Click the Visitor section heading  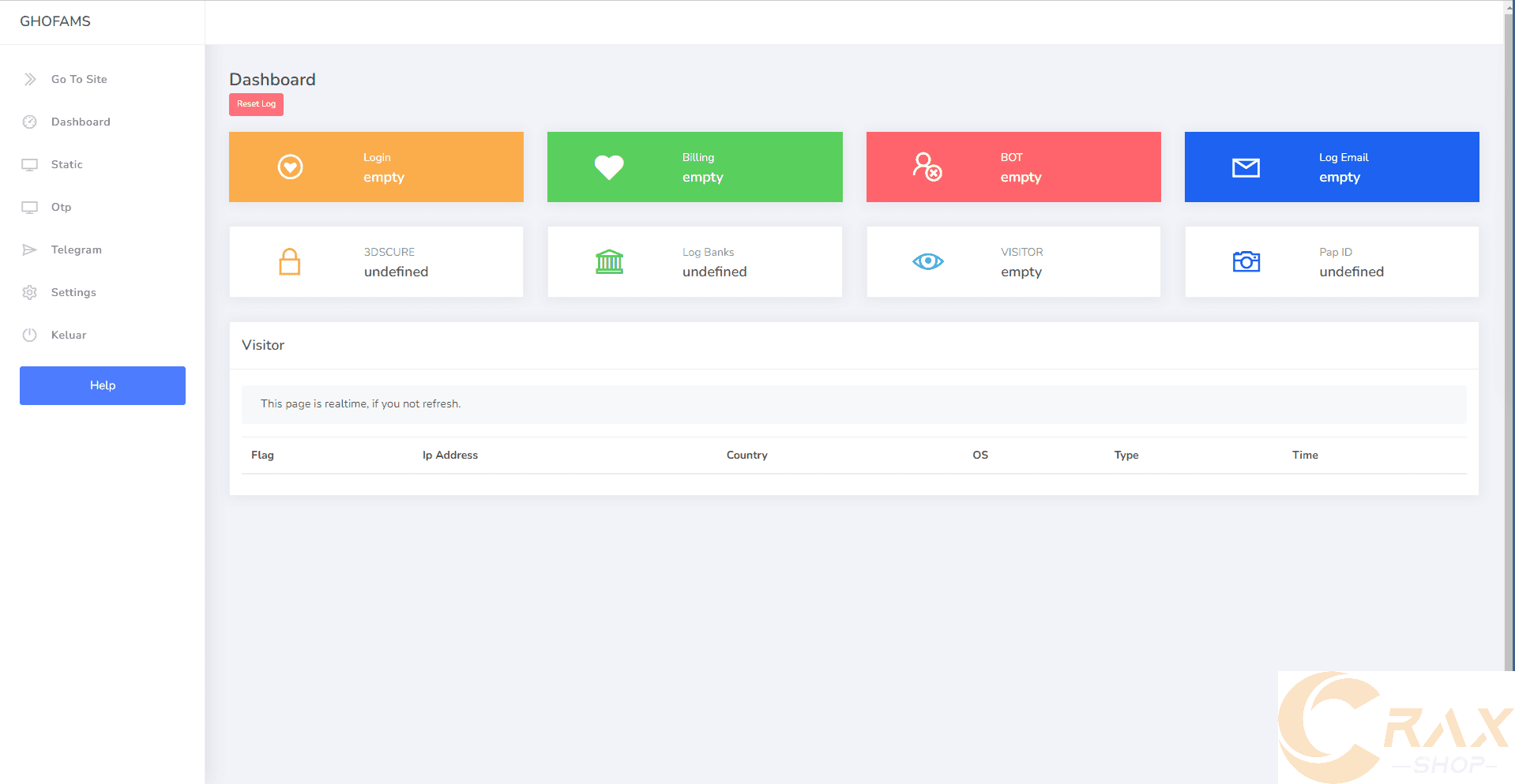(263, 345)
